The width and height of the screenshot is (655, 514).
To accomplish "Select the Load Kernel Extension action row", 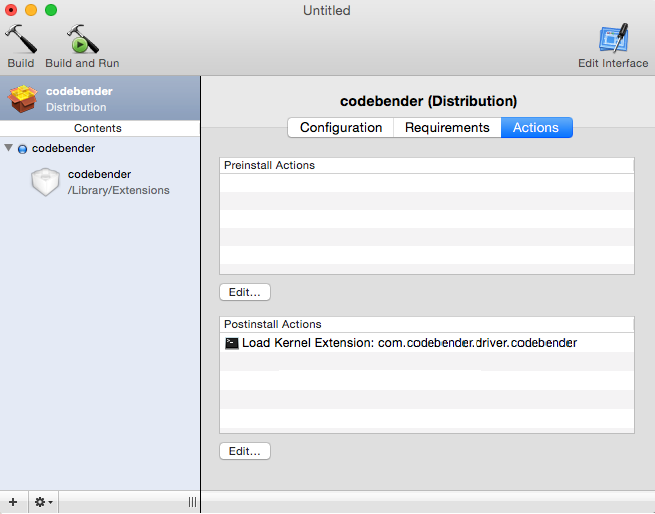I will point(427,343).
